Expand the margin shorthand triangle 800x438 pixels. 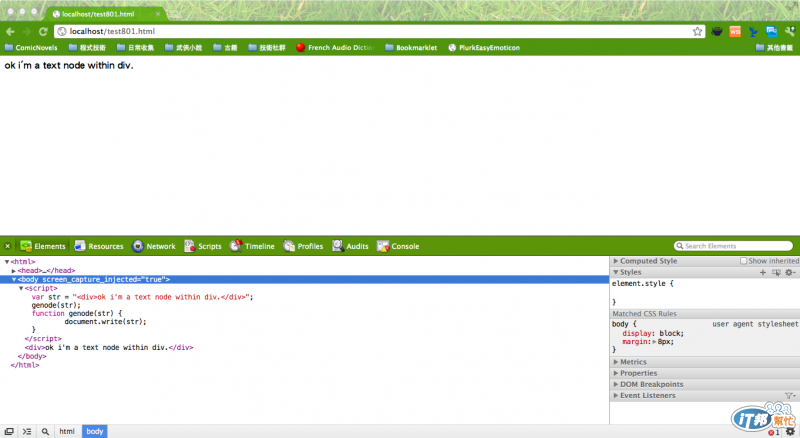coord(654,342)
